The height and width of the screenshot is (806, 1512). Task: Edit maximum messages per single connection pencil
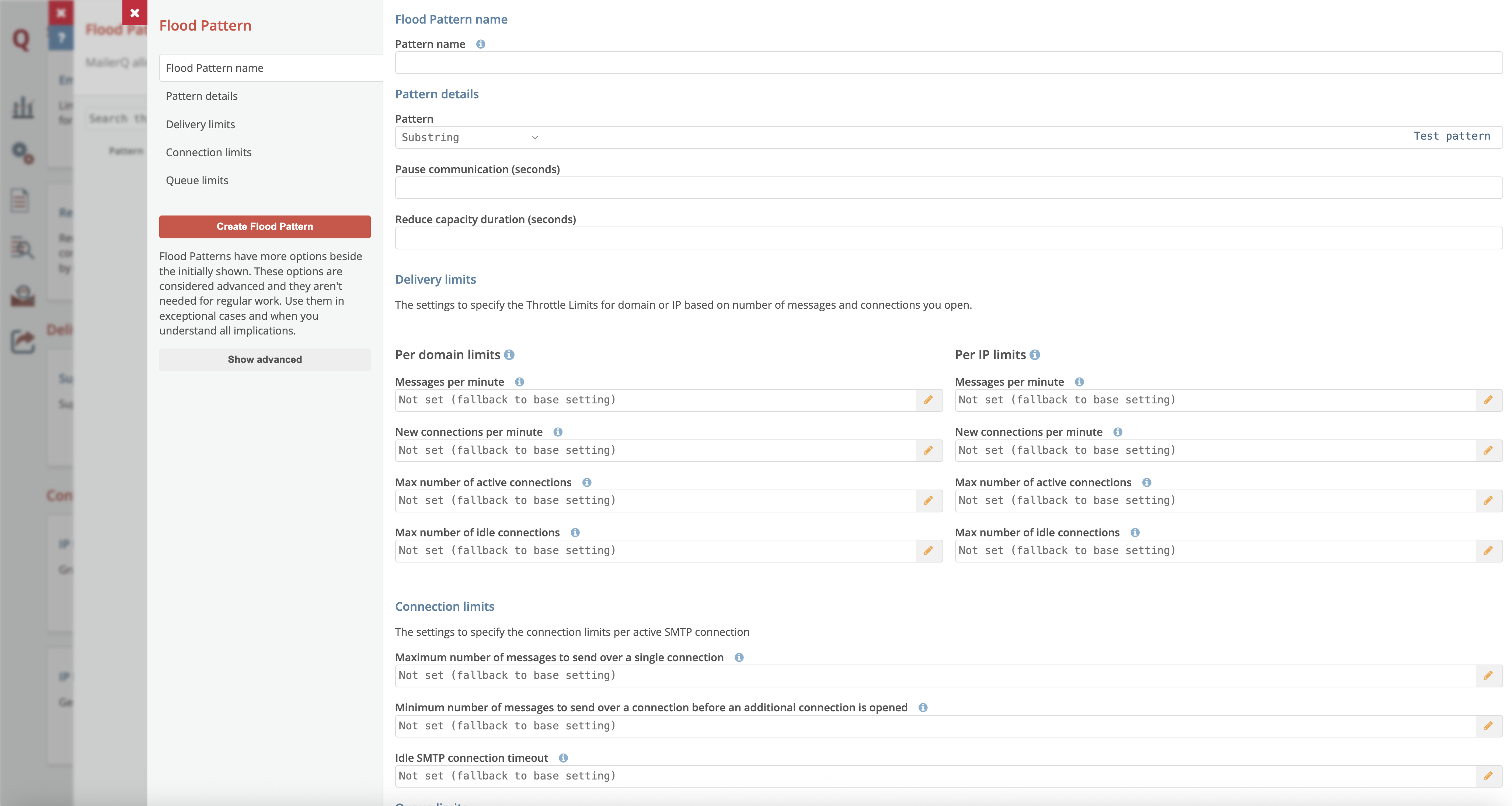pos(1488,676)
